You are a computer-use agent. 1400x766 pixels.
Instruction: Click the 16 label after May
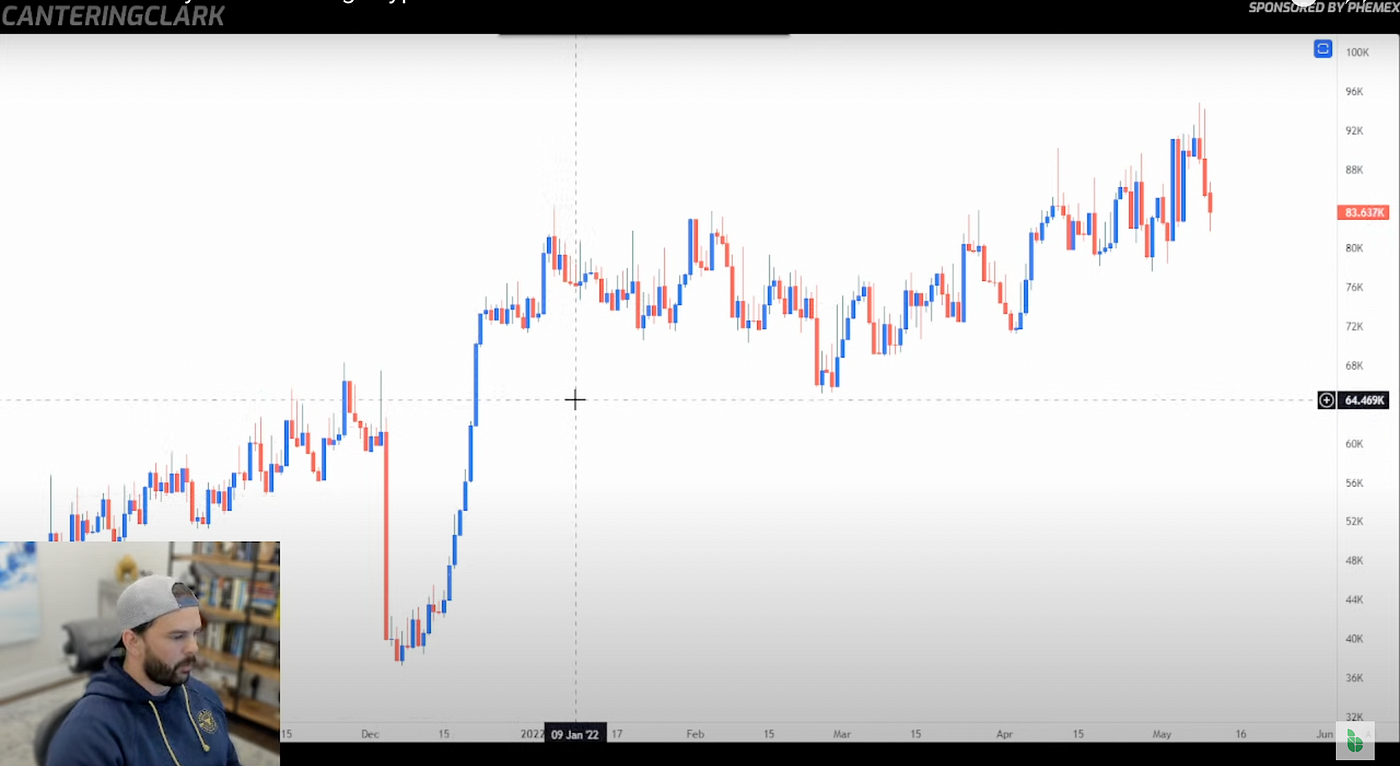pos(1240,734)
